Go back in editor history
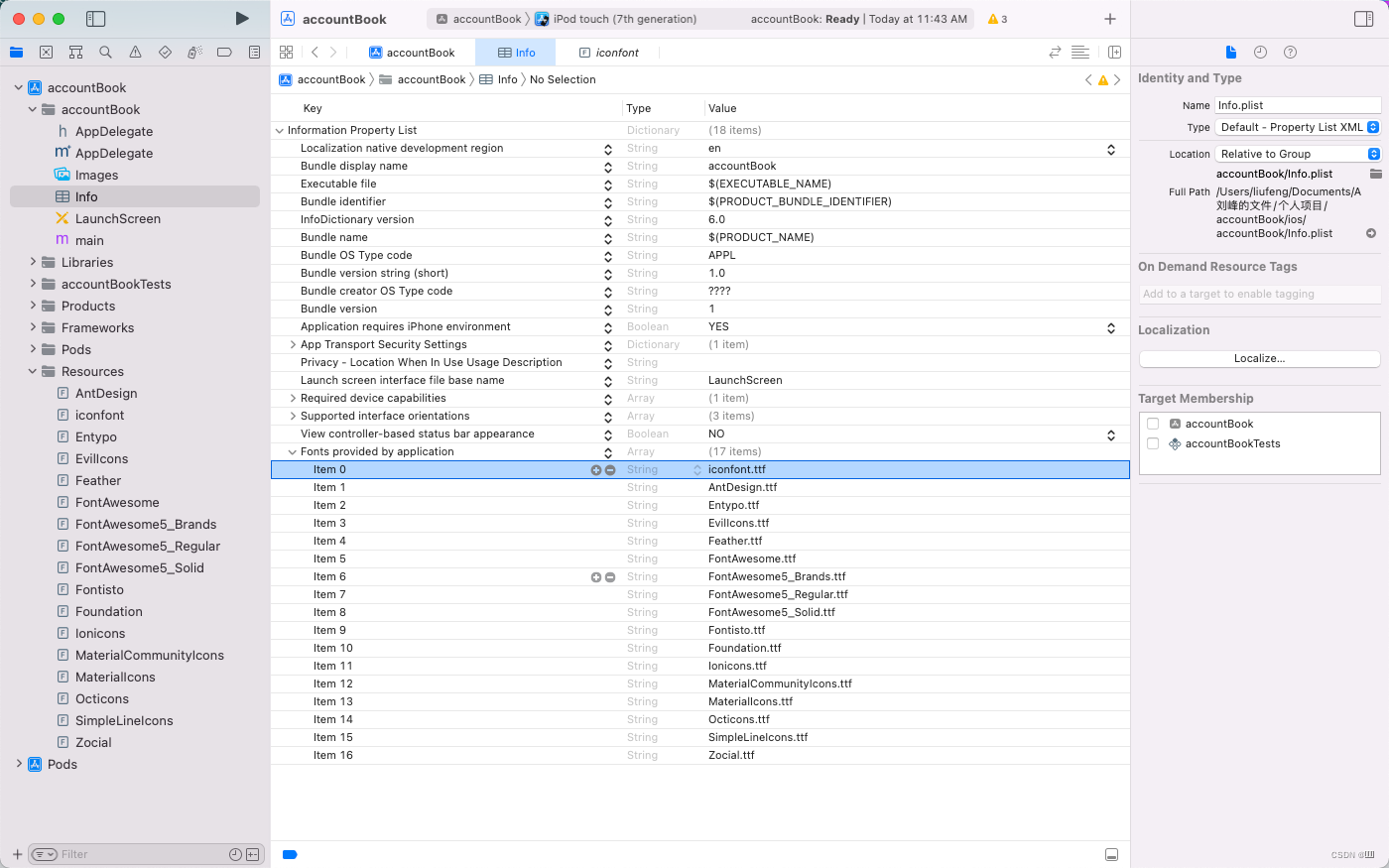The height and width of the screenshot is (868, 1389). click(x=315, y=53)
